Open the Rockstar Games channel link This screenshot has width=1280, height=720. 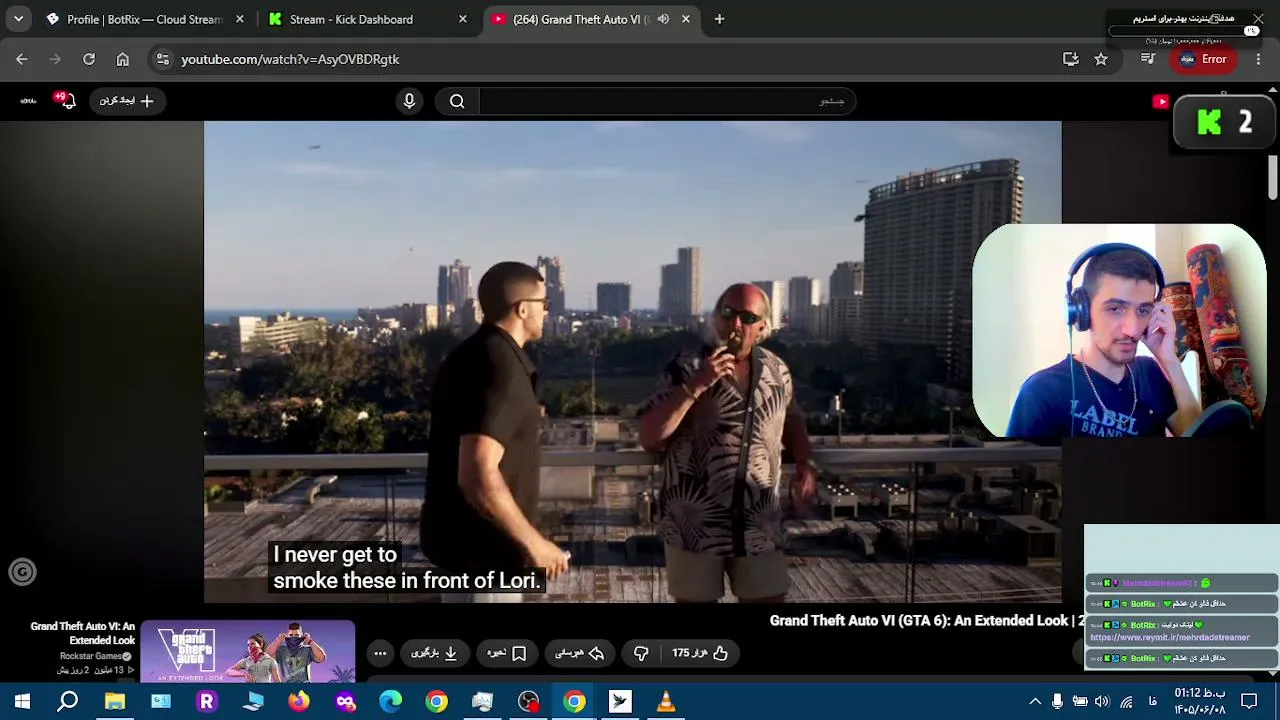[x=95, y=656]
